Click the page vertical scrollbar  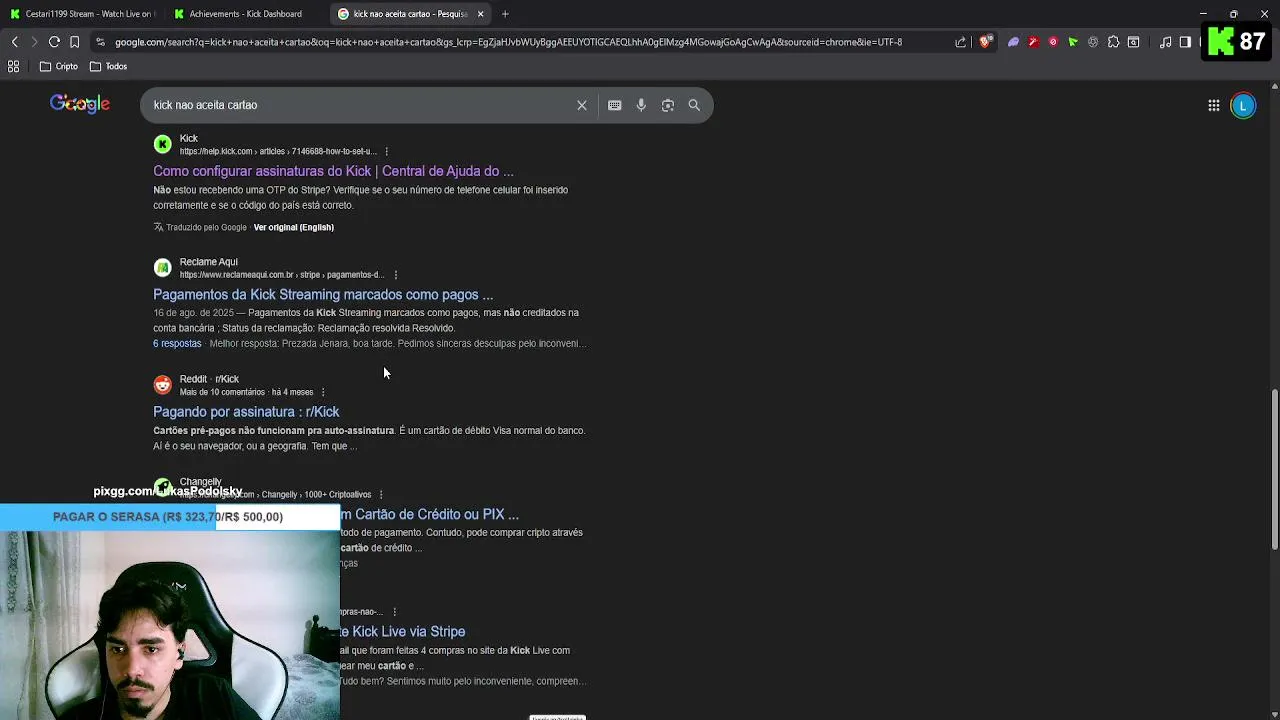(1274, 468)
